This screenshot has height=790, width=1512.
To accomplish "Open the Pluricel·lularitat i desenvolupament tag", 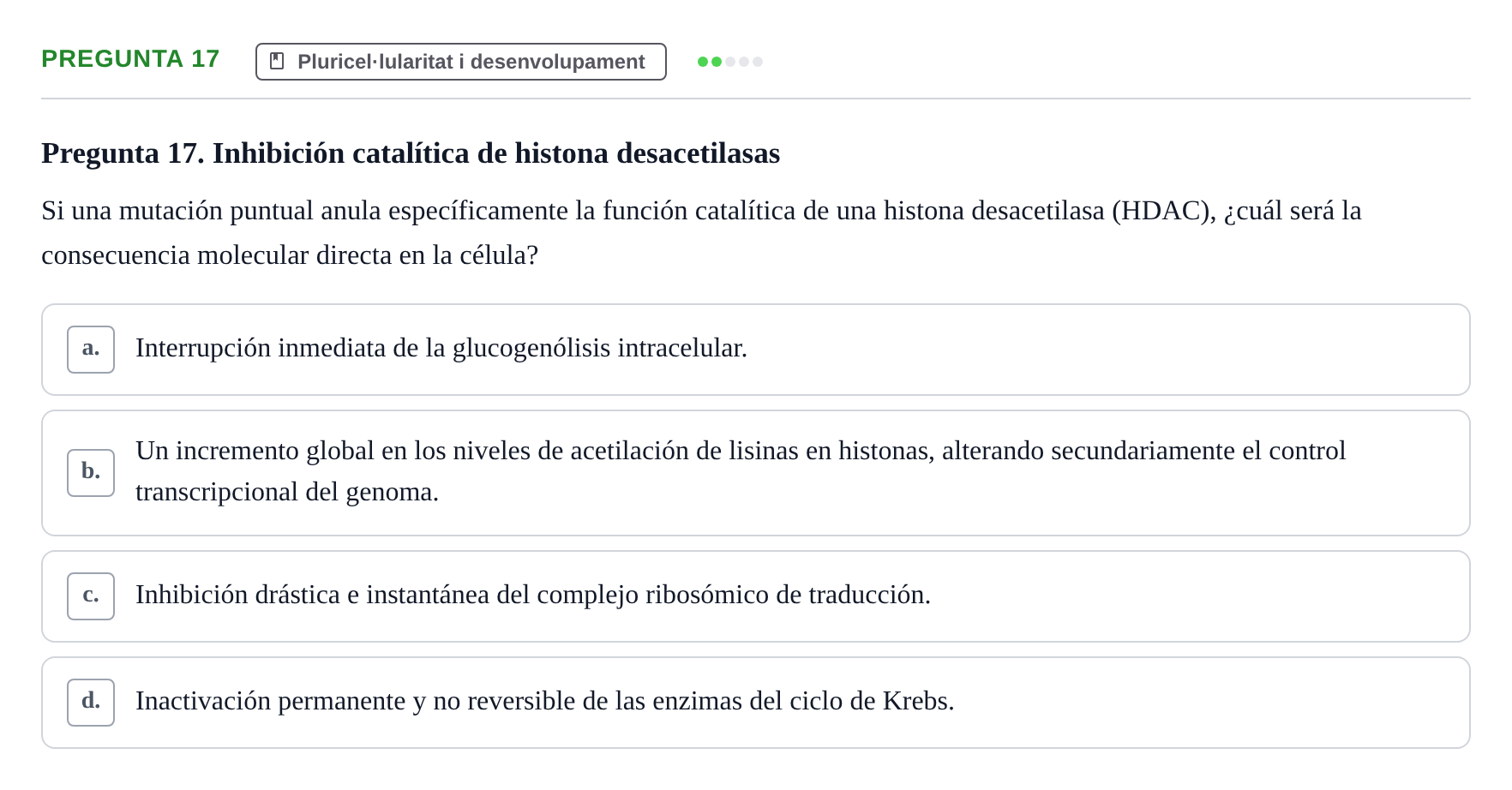I will (461, 62).
